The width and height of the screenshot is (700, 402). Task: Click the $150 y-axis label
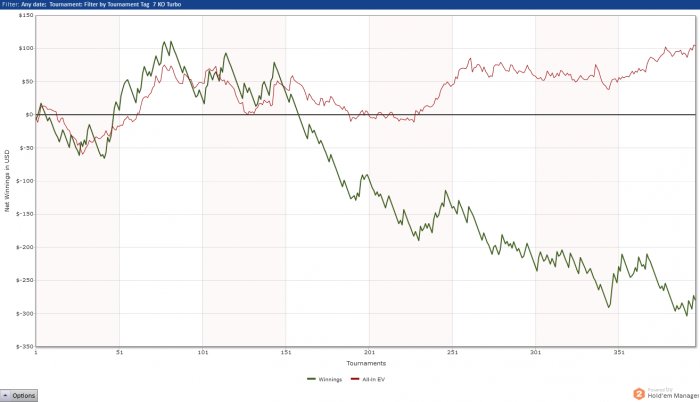(26, 15)
